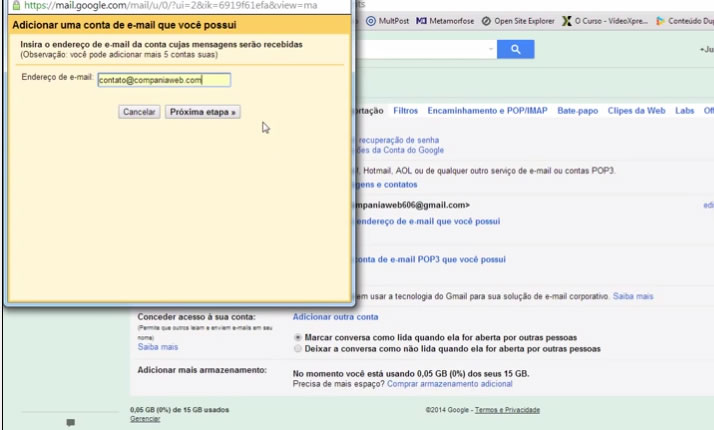Viewport: 714px width, 430px height.
Task: Open the Metamorfose bookmark
Action: (445, 21)
